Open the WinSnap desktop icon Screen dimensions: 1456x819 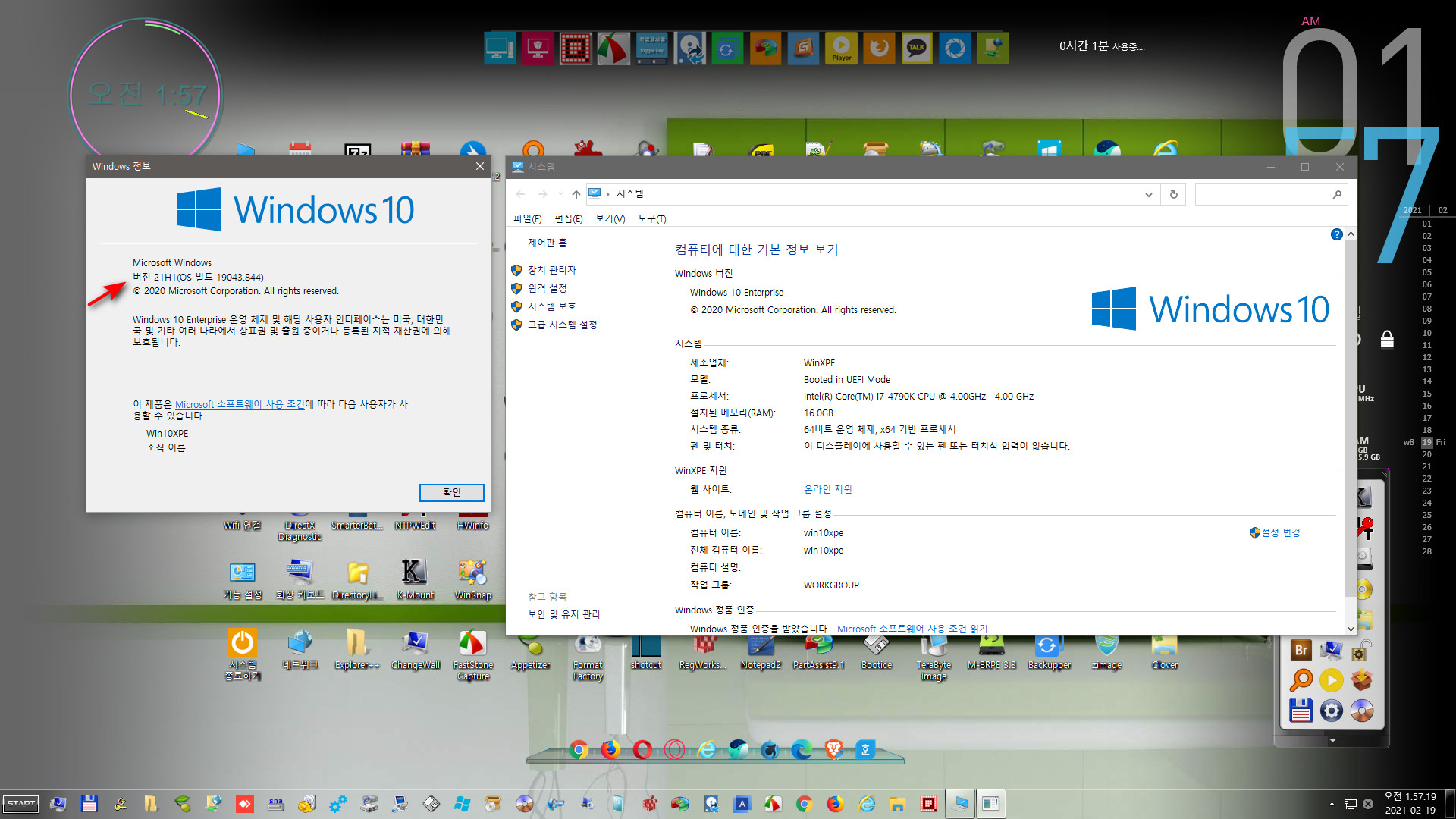(x=472, y=580)
